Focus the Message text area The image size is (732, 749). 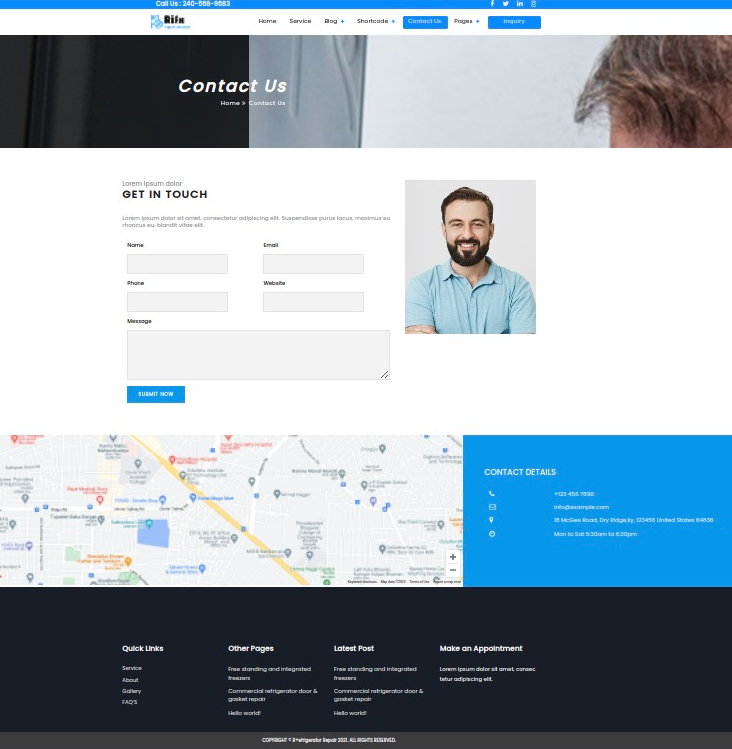coord(258,355)
